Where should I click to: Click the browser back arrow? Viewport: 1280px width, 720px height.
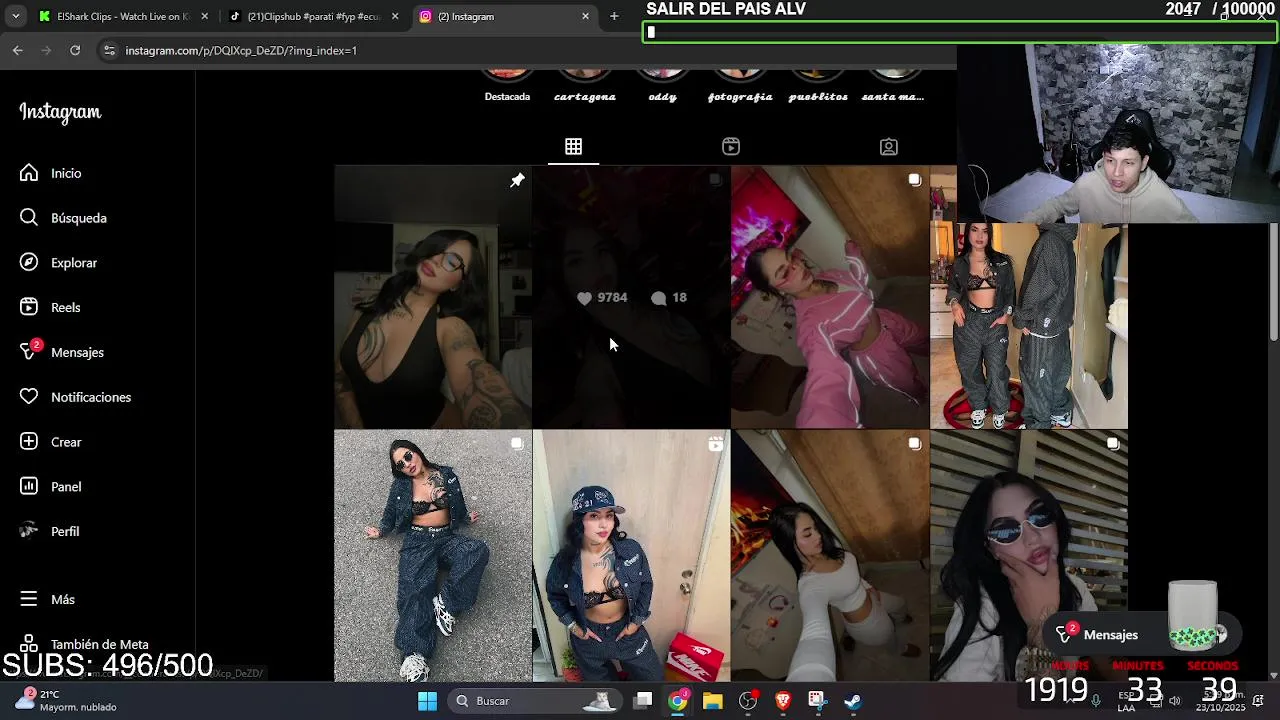(x=18, y=50)
